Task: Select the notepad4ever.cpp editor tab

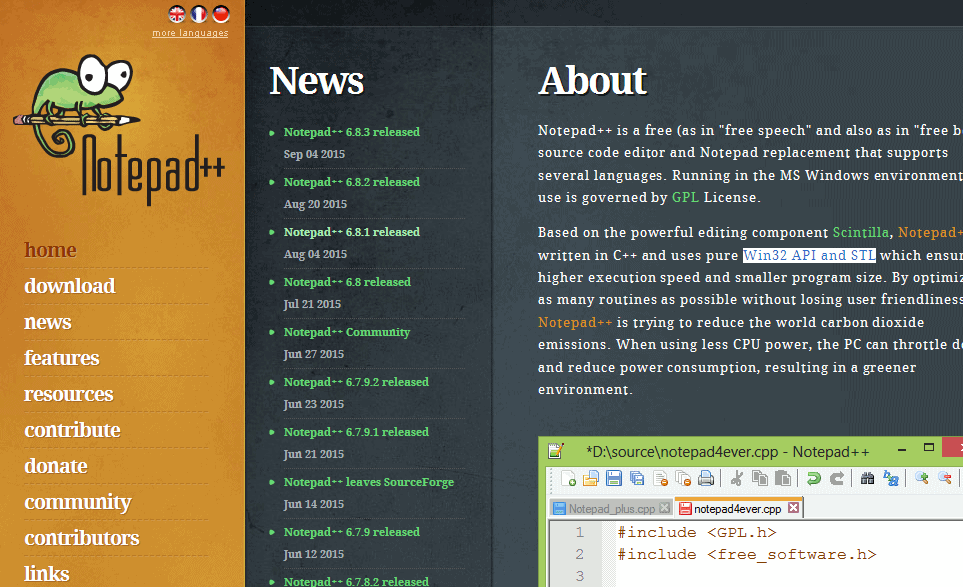Action: point(739,508)
